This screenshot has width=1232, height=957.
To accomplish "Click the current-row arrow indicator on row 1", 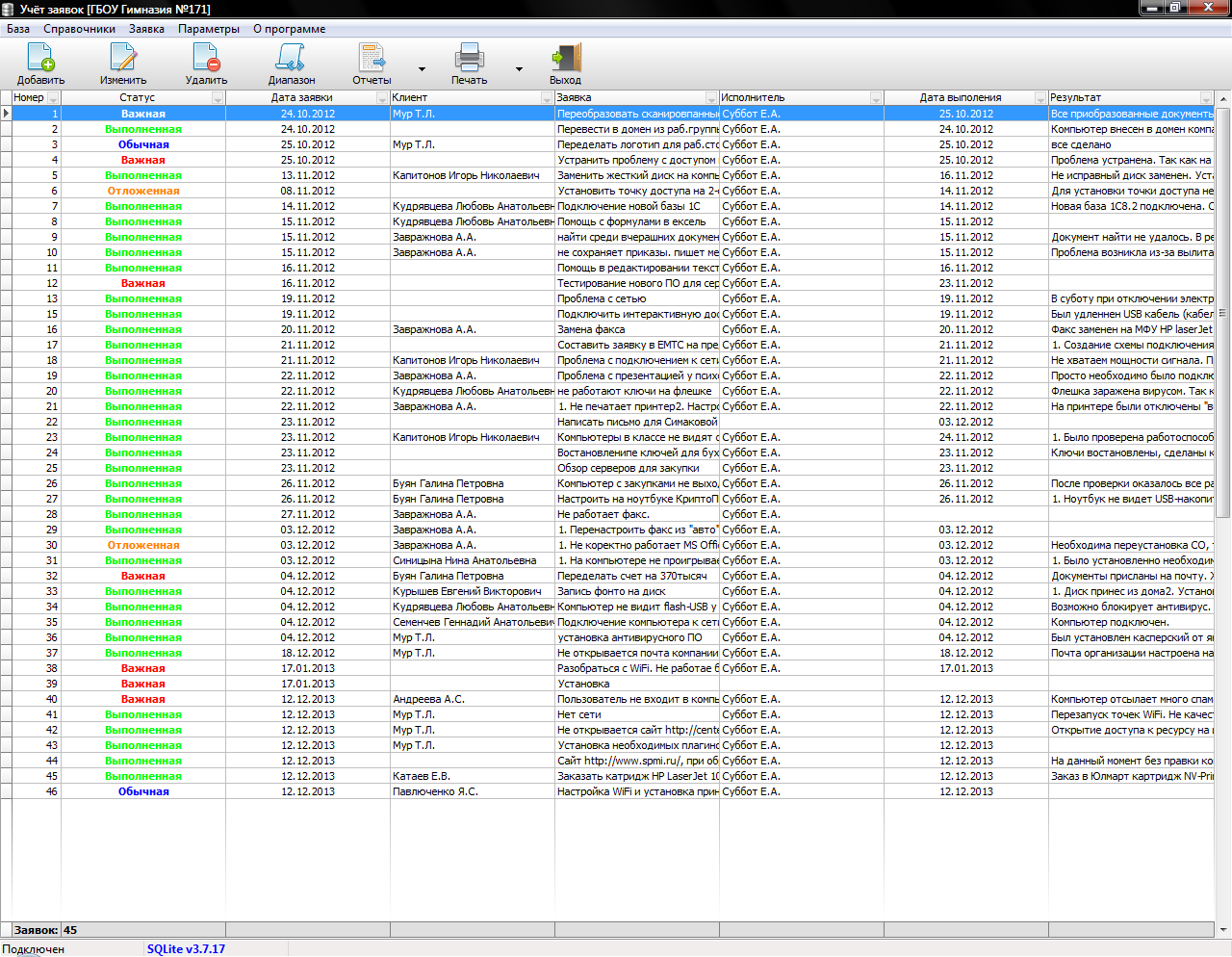I will 6,114.
